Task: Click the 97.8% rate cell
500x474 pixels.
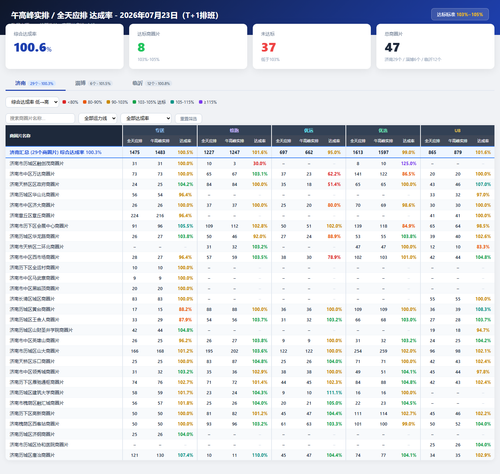Action: tap(483, 372)
